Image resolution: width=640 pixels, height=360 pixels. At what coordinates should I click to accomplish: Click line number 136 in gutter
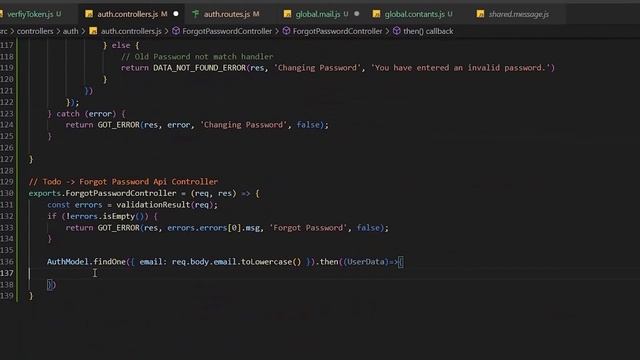(7, 262)
